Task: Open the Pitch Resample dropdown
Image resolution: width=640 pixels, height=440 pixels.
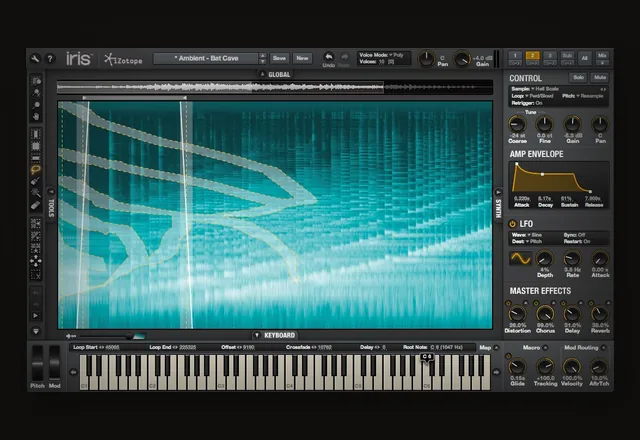Action: [582, 96]
